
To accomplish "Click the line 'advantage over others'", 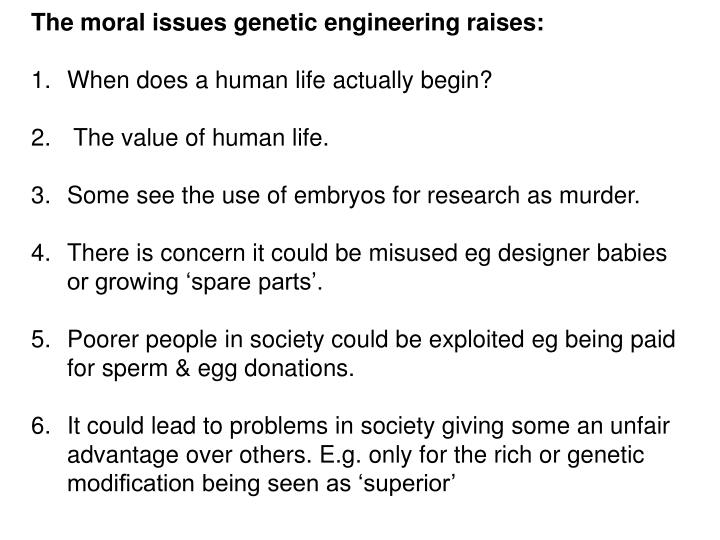I will [x=356, y=456].
